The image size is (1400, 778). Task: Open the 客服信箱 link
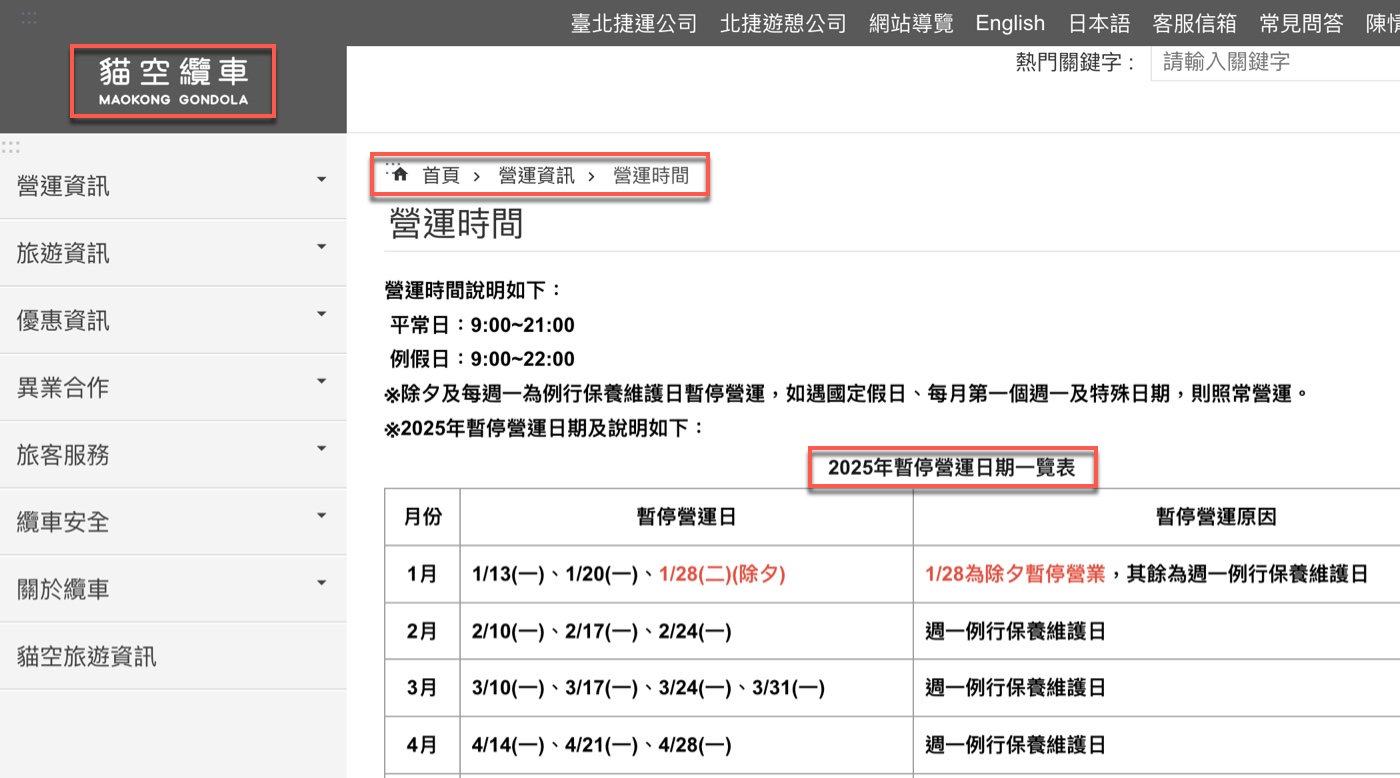1195,23
